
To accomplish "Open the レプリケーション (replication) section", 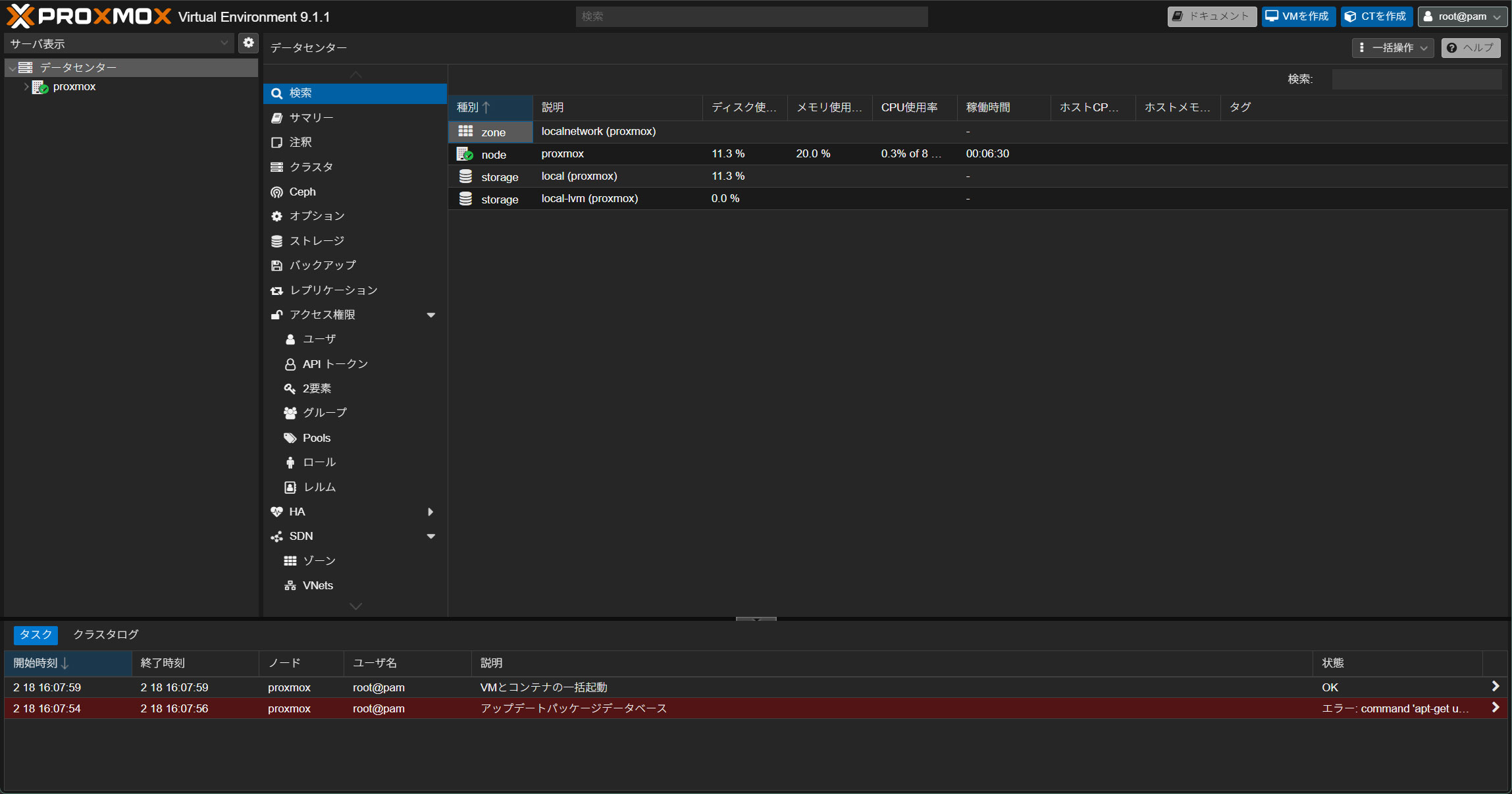I will 333,290.
